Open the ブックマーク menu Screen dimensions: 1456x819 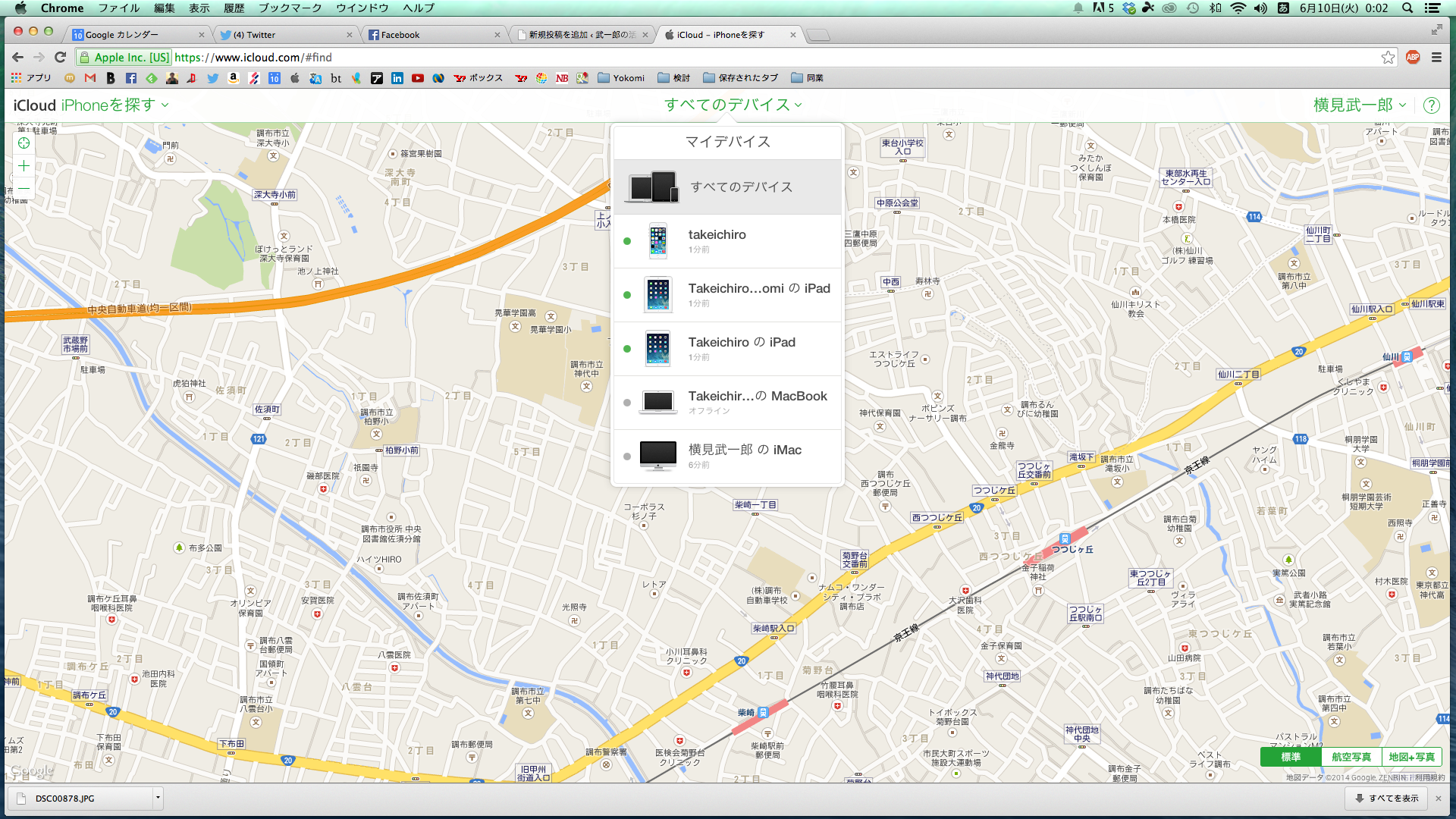[x=290, y=8]
